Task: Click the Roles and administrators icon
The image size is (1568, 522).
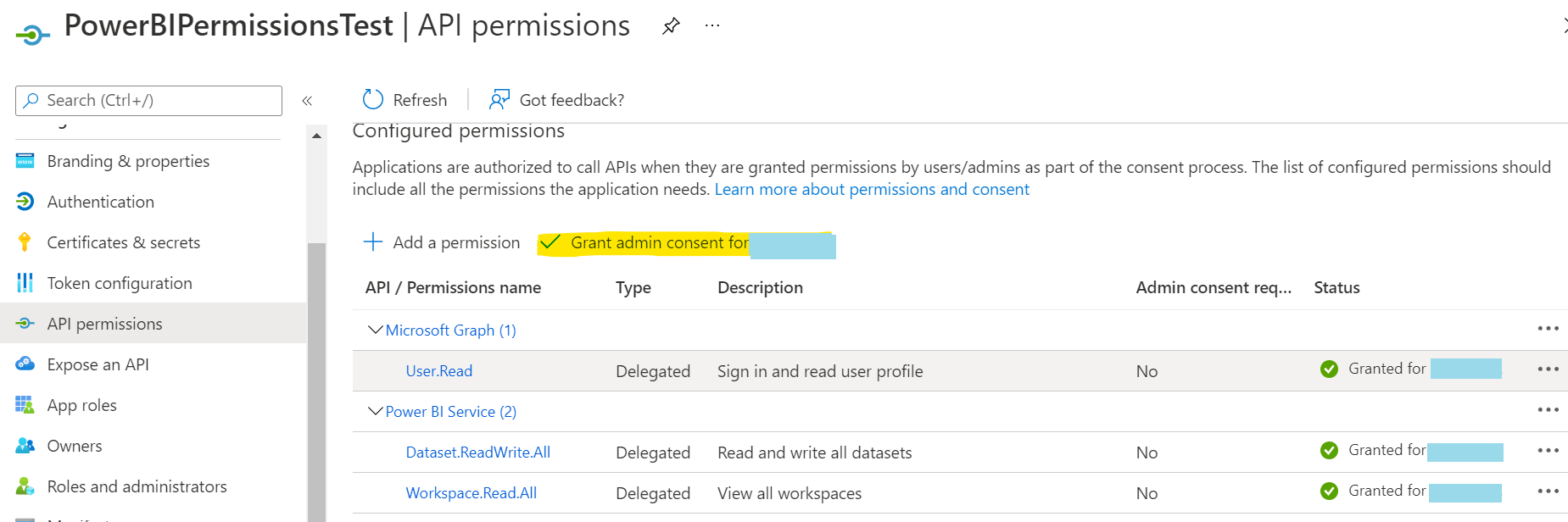Action: coord(25,486)
